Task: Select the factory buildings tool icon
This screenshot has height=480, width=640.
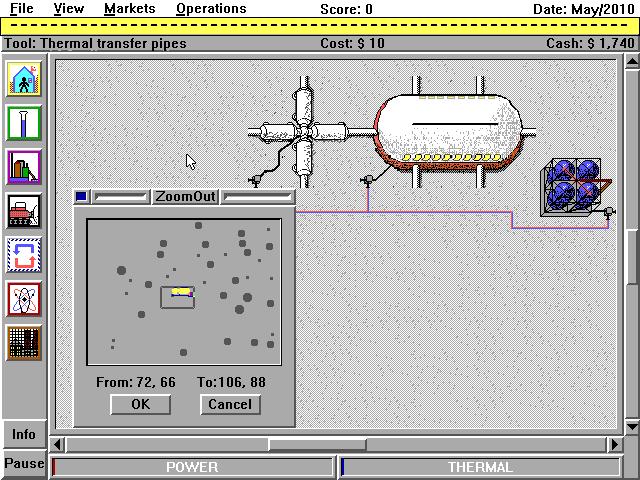Action: [24, 167]
